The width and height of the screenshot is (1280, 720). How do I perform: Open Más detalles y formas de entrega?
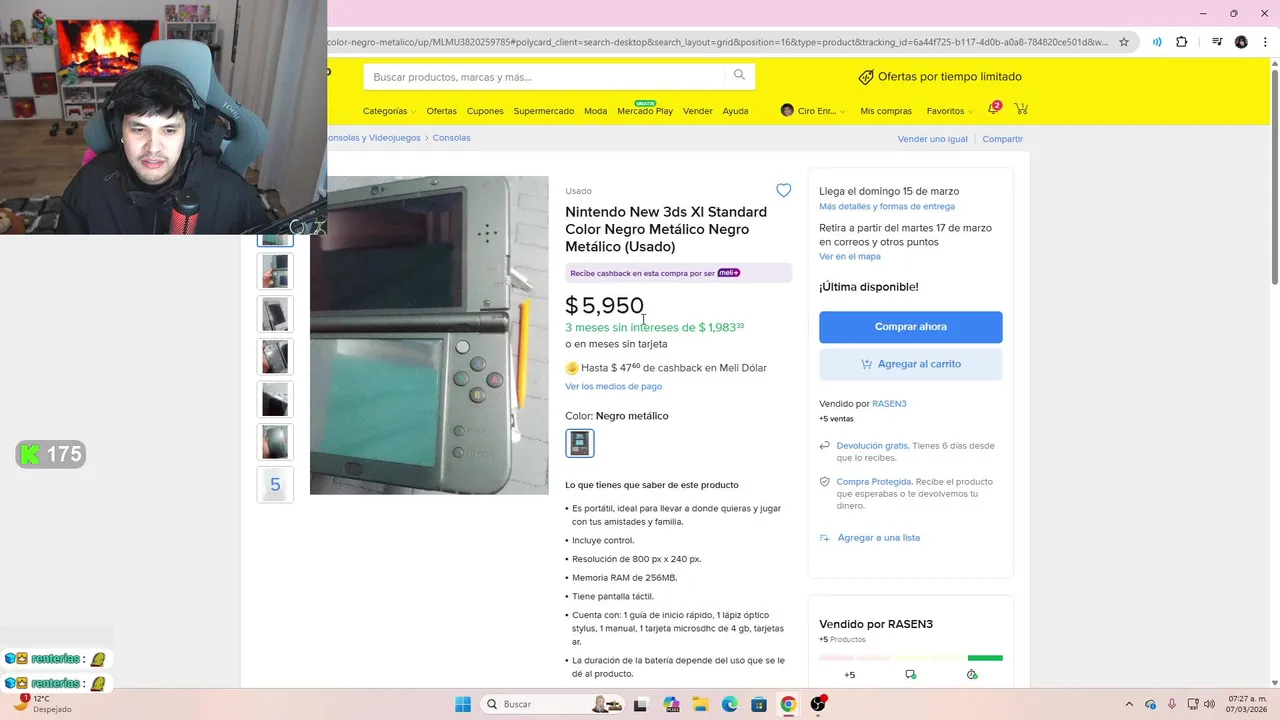[886, 206]
